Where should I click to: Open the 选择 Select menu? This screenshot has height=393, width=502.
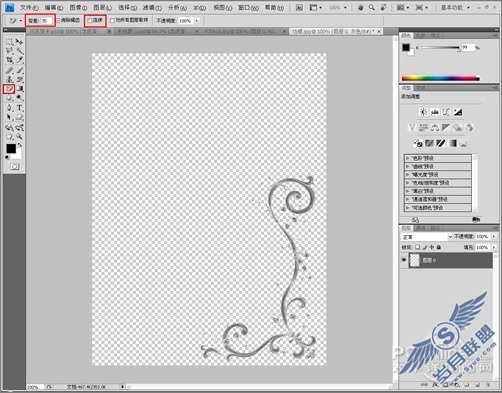point(127,7)
